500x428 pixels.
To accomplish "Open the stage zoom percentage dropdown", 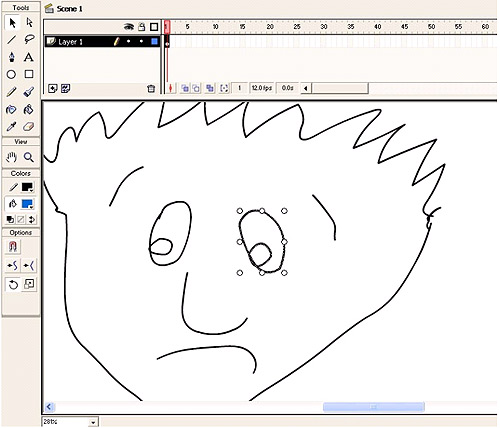I will click(93, 422).
